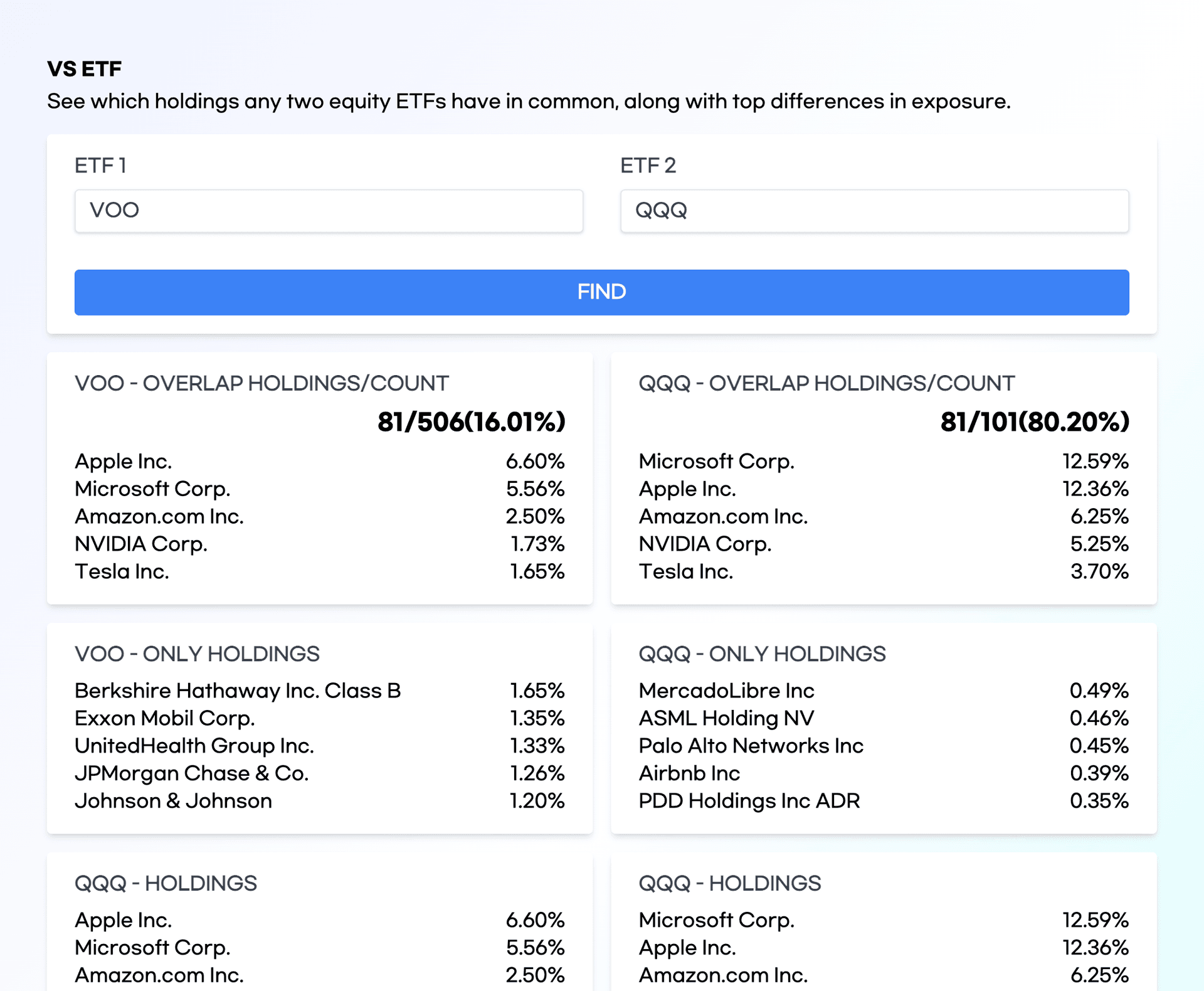This screenshot has width=1204, height=991.
Task: Click the QQQ - ONLY HOLDINGS title
Action: click(x=762, y=654)
